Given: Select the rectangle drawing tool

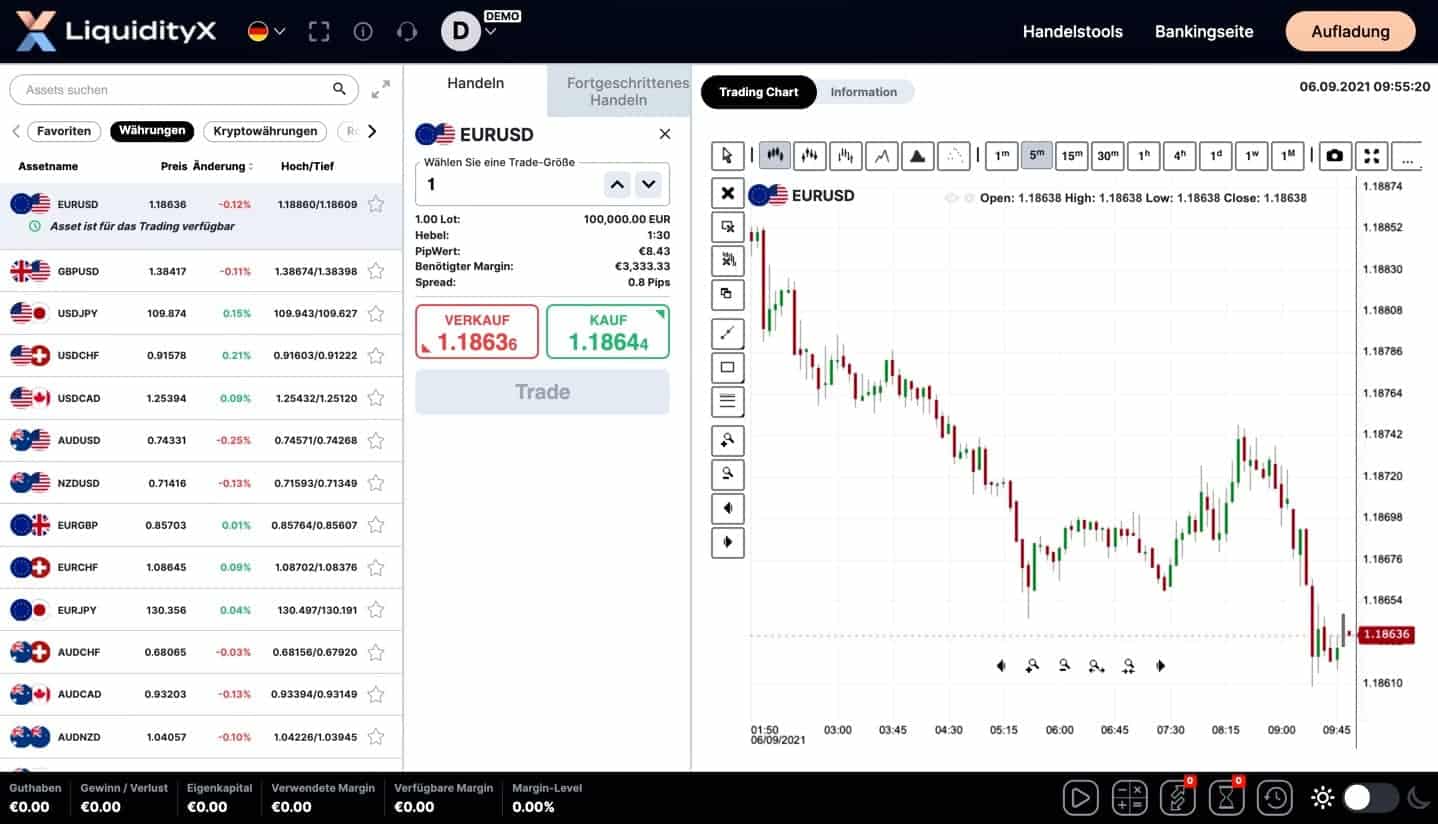Looking at the screenshot, I should (727, 367).
